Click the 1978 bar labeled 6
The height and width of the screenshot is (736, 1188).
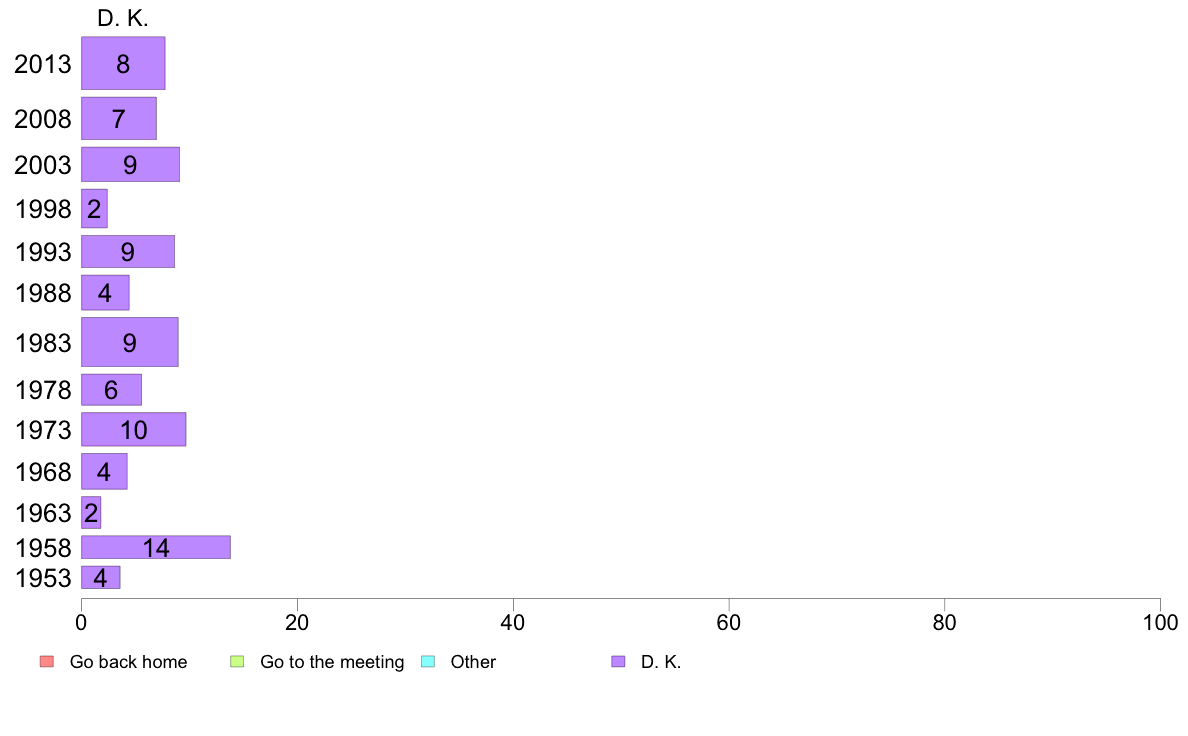pyautogui.click(x=111, y=390)
